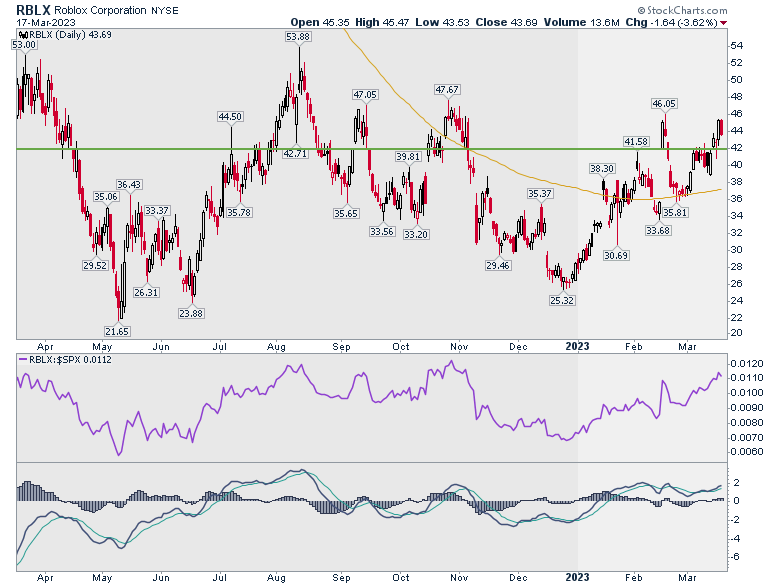The image size is (780, 586).
Task: Click the Roblox Corporation company name
Action: (x=100, y=10)
